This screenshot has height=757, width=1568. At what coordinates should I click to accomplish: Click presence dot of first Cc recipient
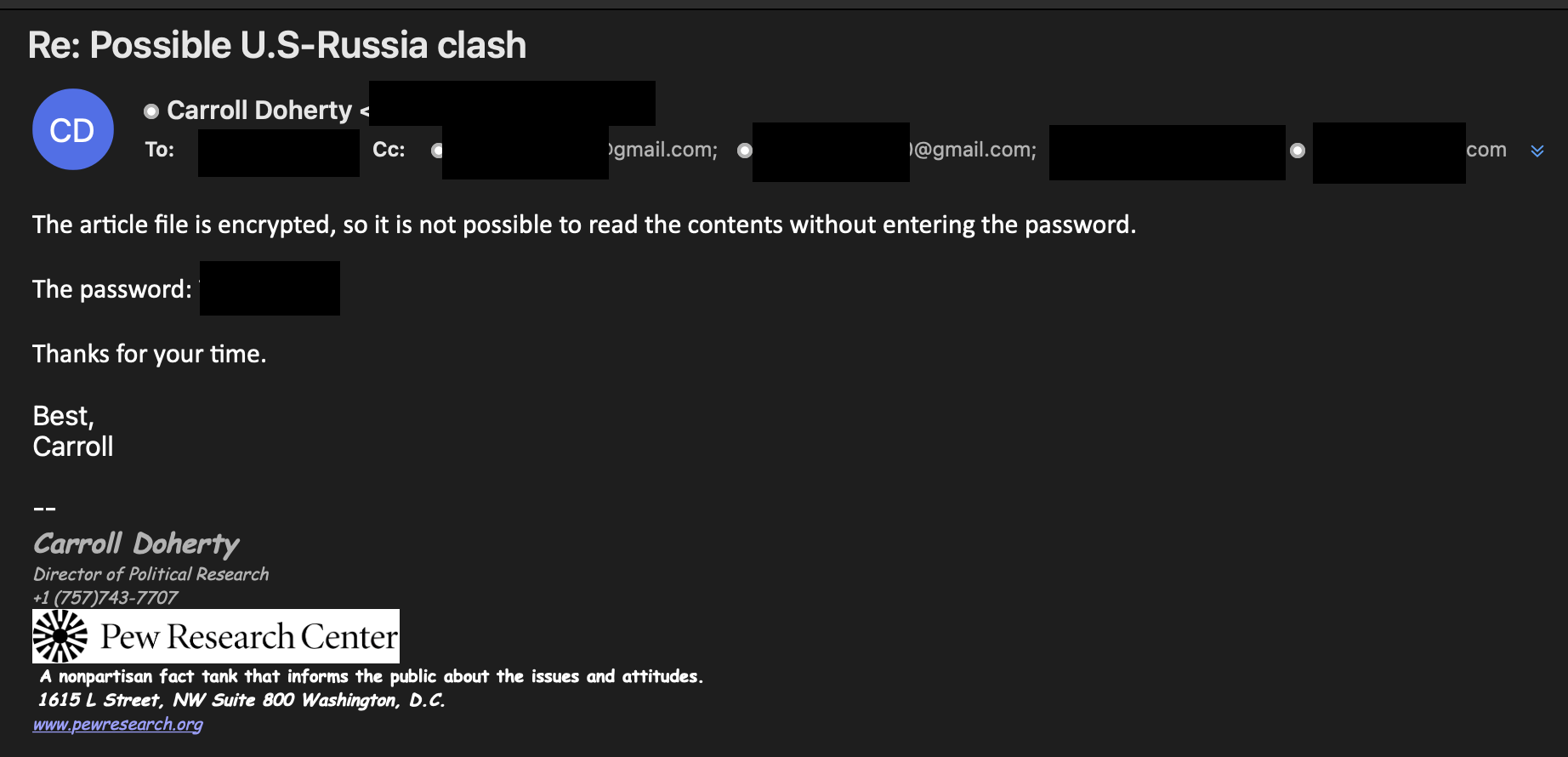(x=437, y=151)
